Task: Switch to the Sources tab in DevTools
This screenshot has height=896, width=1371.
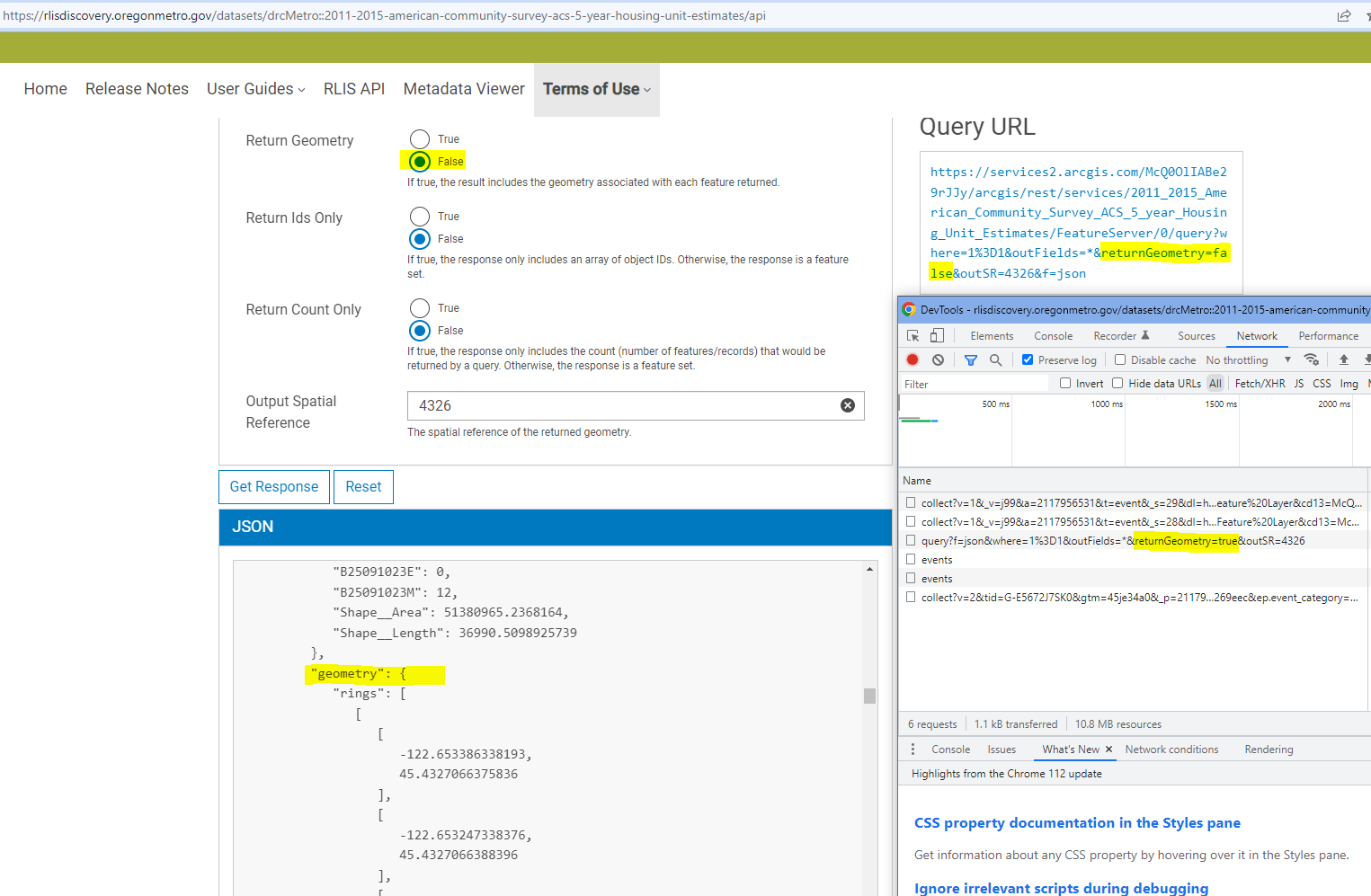Action: [1197, 335]
